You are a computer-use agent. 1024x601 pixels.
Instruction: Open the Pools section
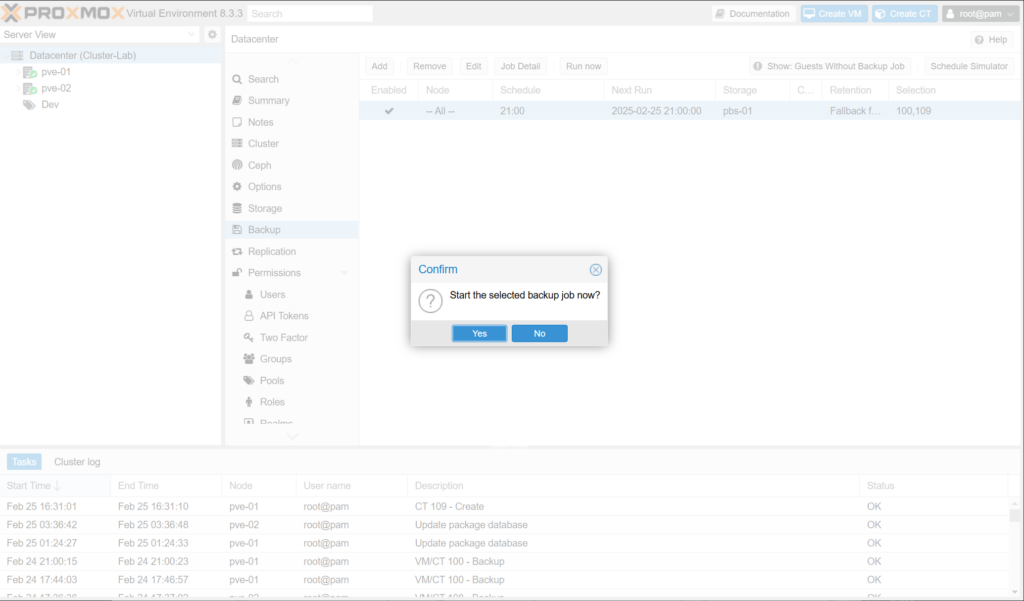tap(272, 381)
